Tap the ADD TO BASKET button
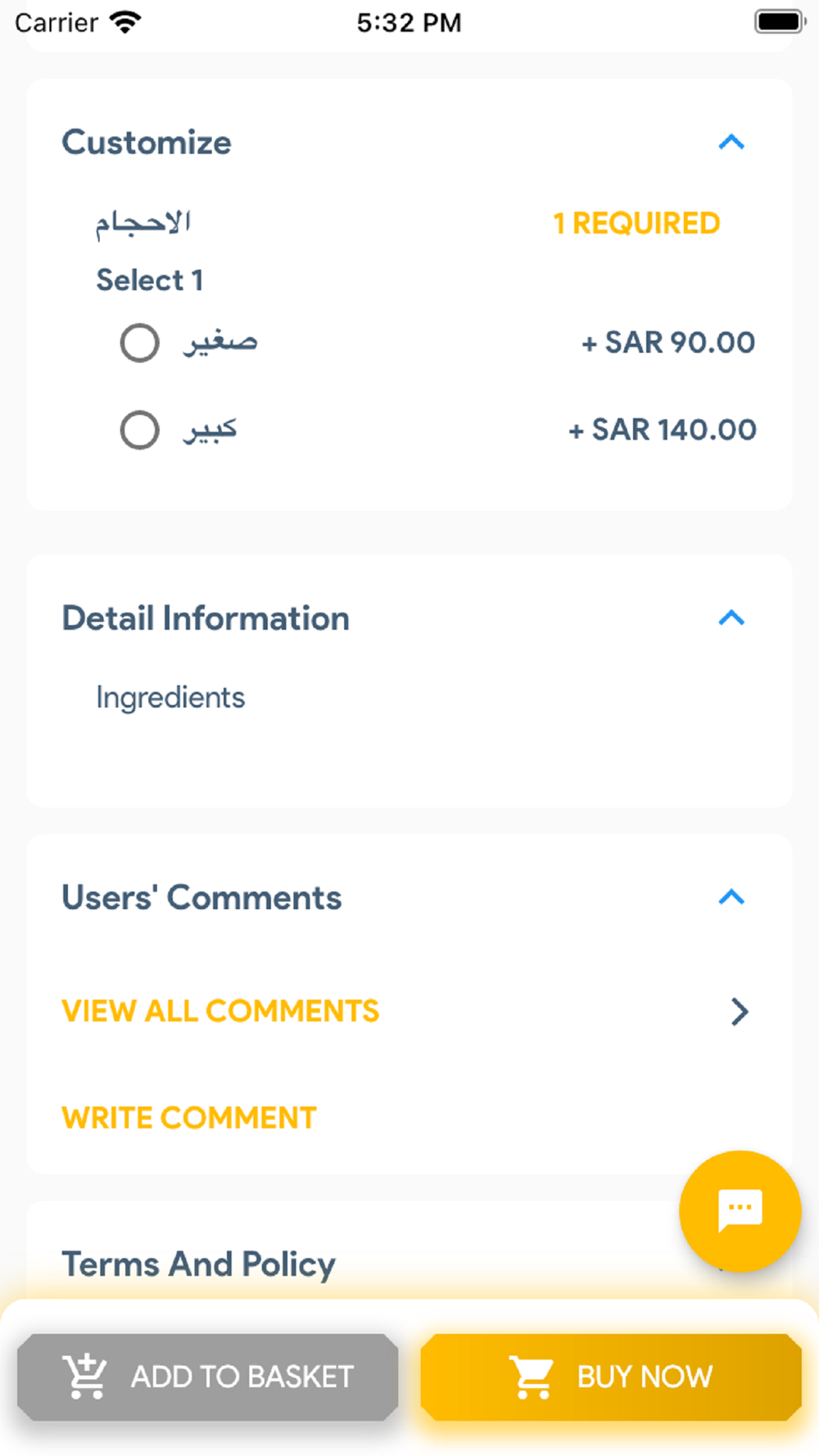The image size is (819, 1456). [x=207, y=1377]
